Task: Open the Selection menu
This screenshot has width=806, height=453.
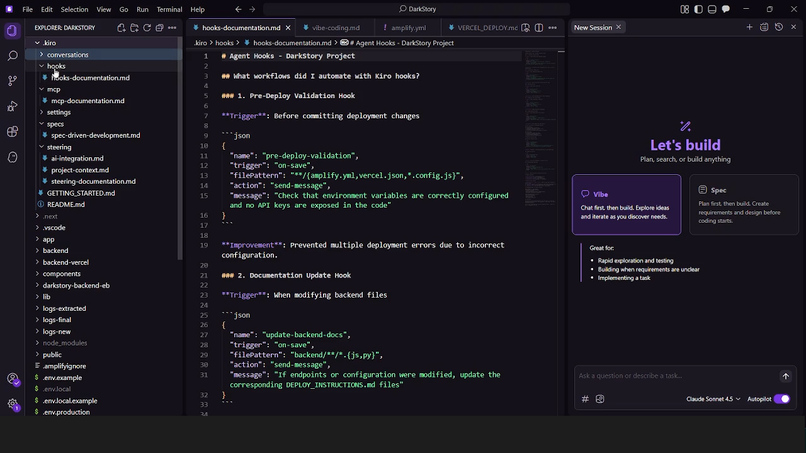Action: [x=75, y=9]
